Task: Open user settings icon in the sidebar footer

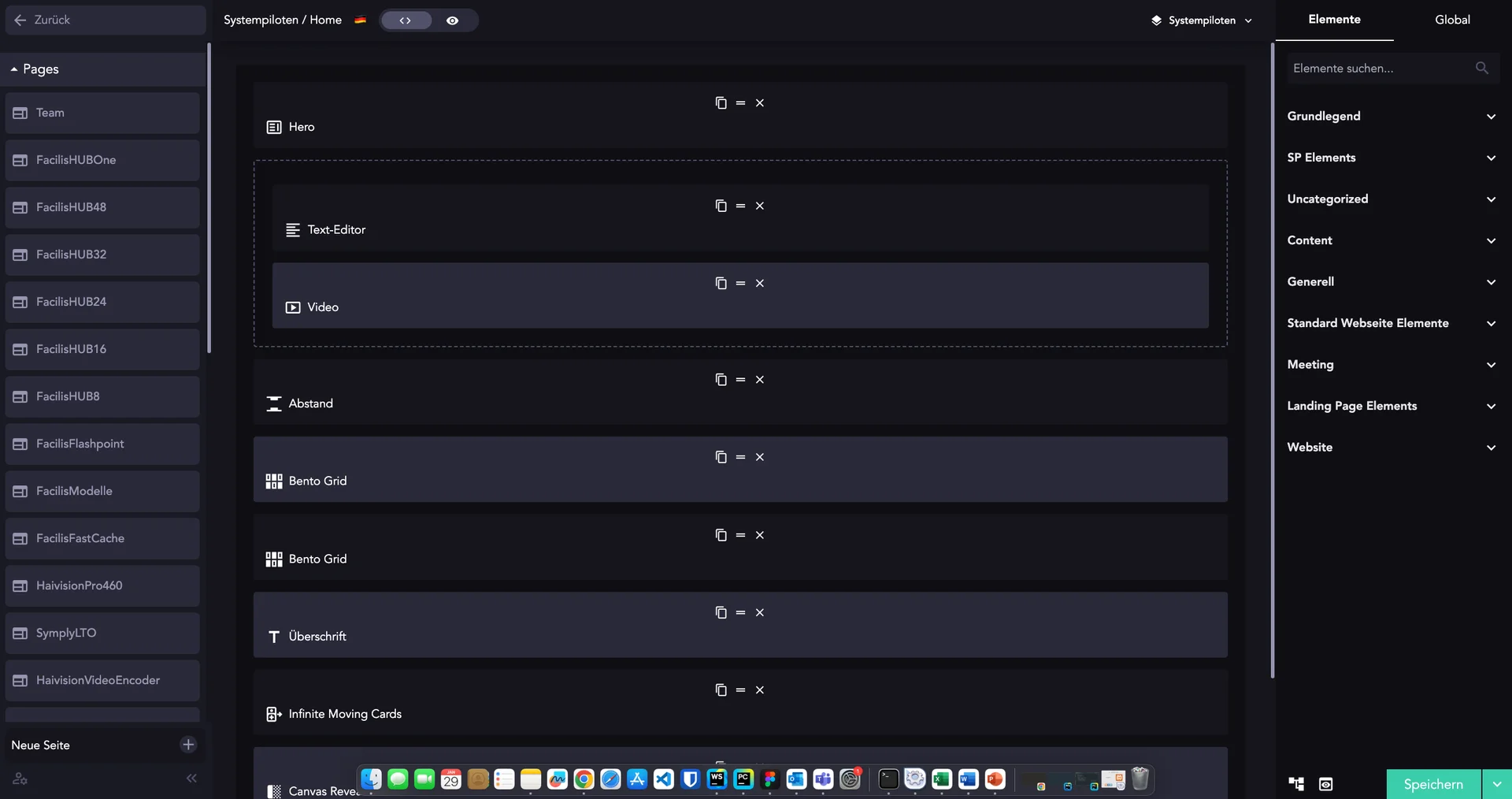Action: [20, 779]
